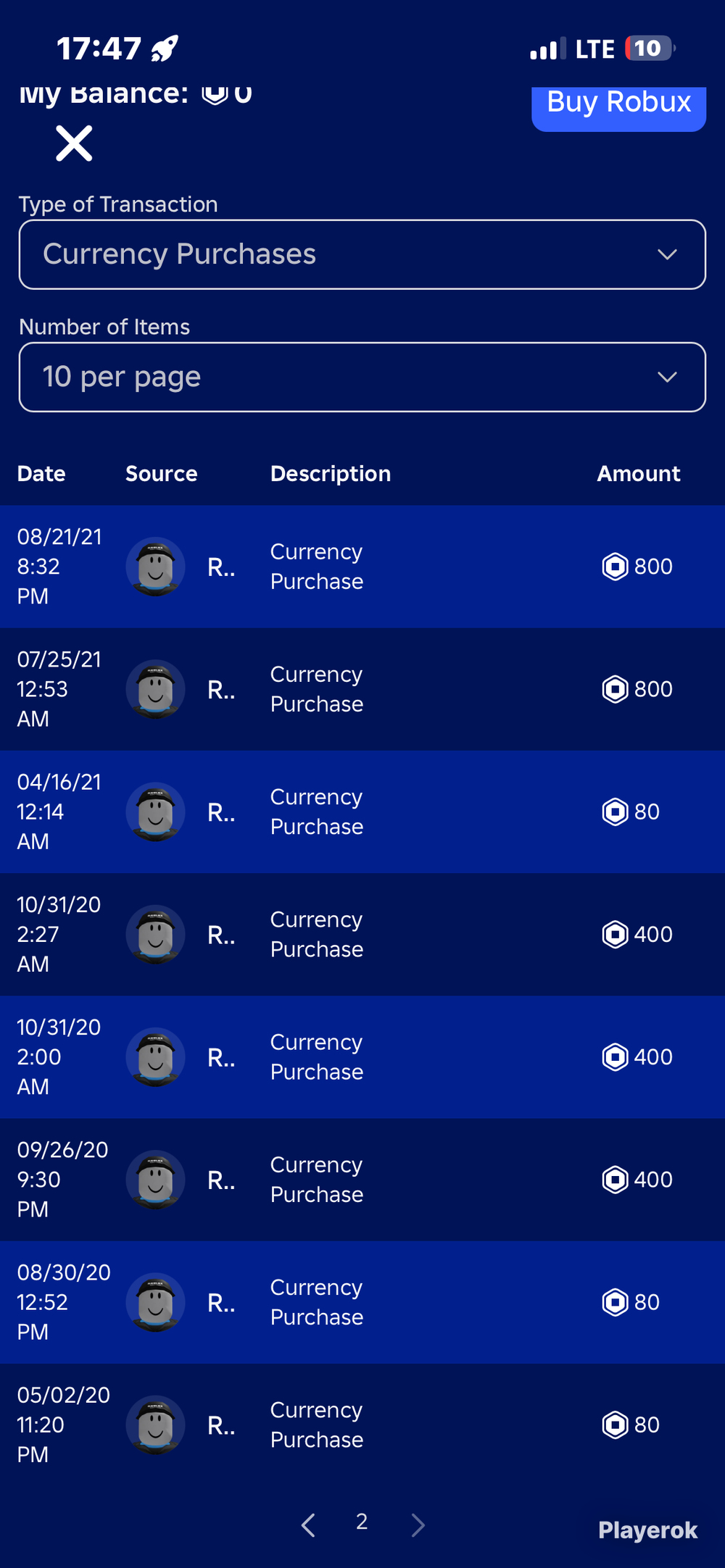Tap the Robux icon in 10/31/20 2:27 AM row
725x1568 pixels.
click(x=615, y=934)
